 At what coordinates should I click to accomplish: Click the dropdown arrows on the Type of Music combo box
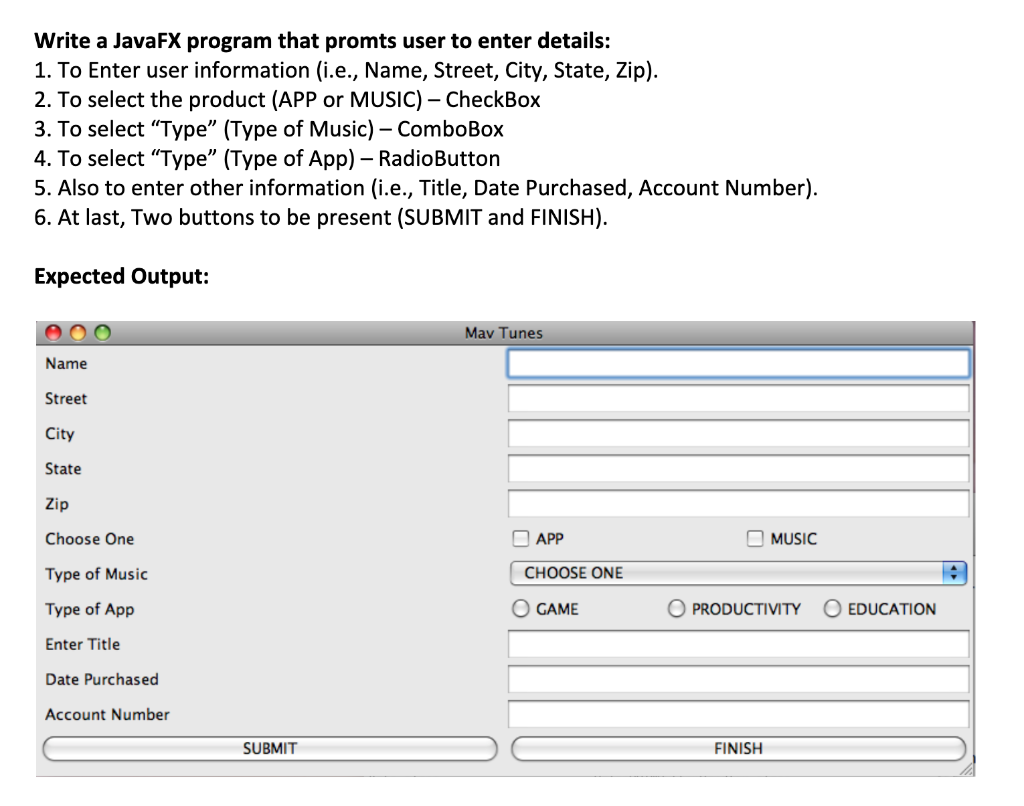(x=955, y=573)
